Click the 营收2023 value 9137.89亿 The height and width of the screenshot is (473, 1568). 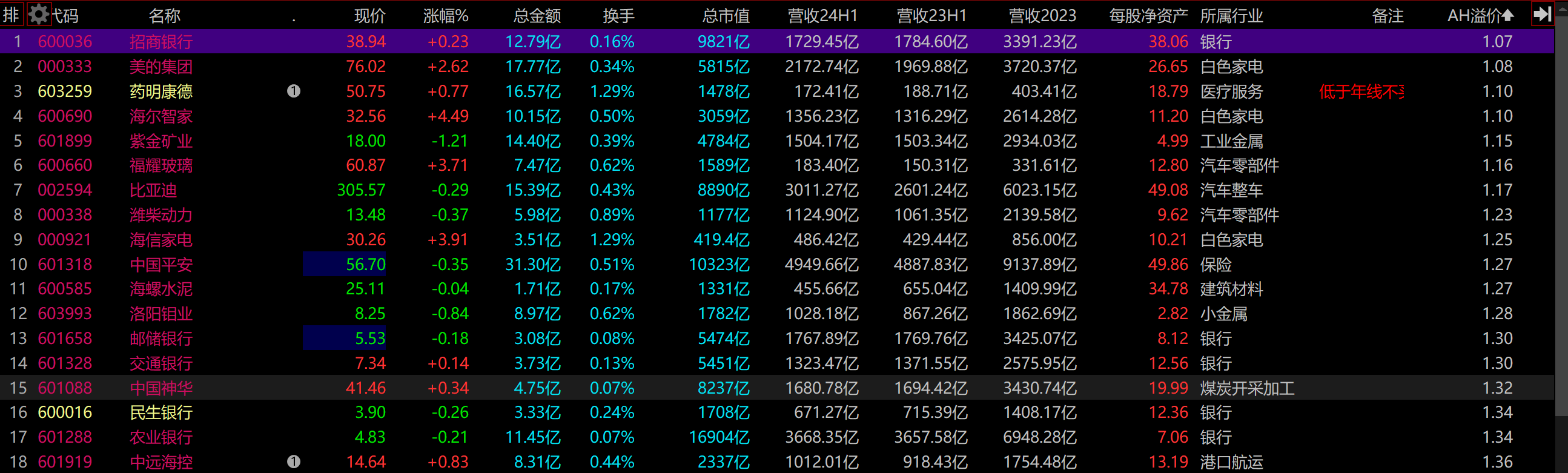coord(1040,264)
